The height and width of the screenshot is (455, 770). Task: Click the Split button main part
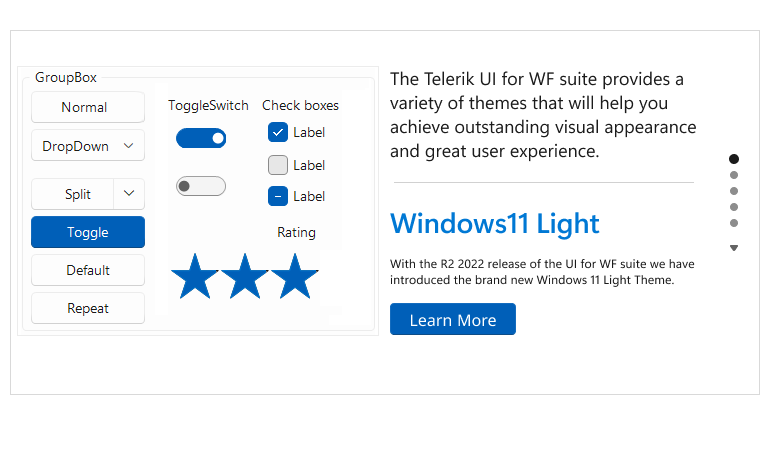click(73, 194)
